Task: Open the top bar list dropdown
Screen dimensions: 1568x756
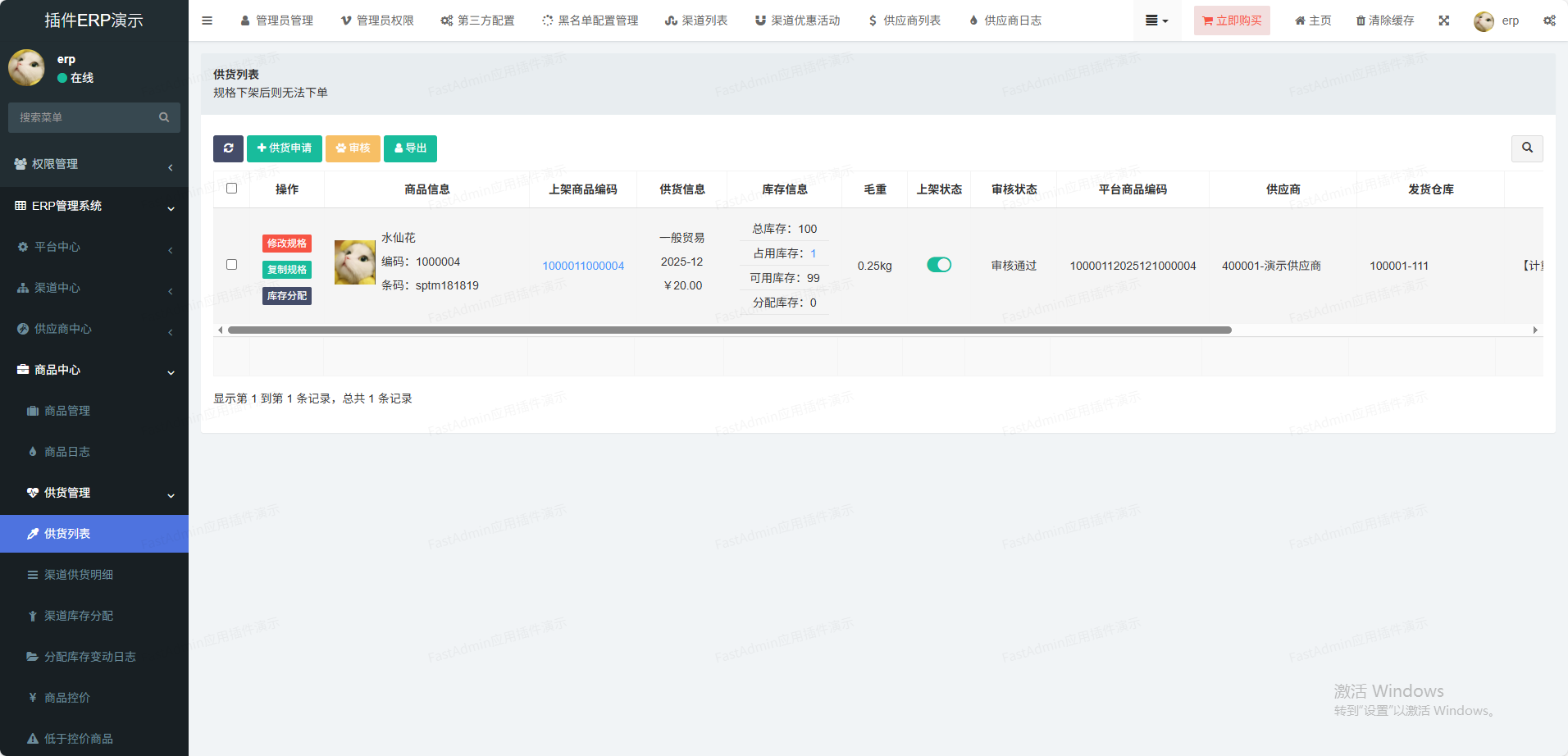Action: [x=1156, y=20]
